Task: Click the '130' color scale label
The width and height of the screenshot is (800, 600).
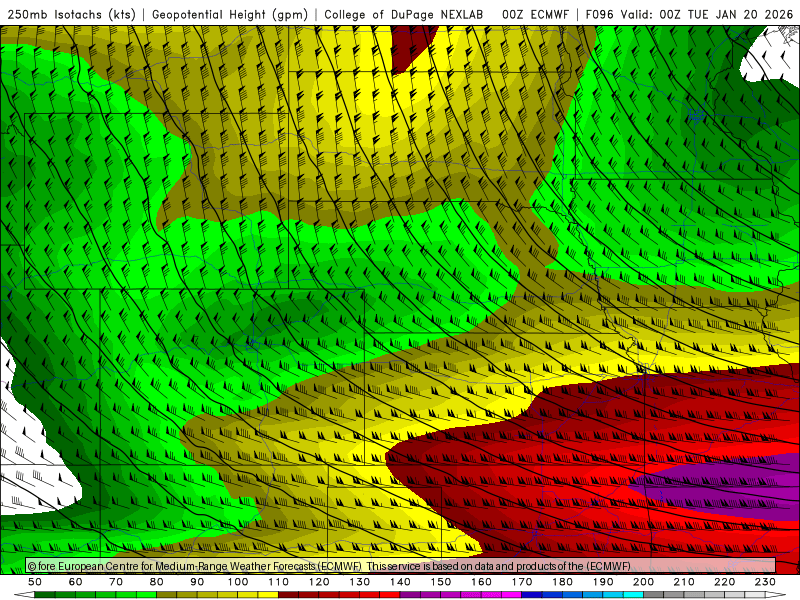Action: pos(360,582)
